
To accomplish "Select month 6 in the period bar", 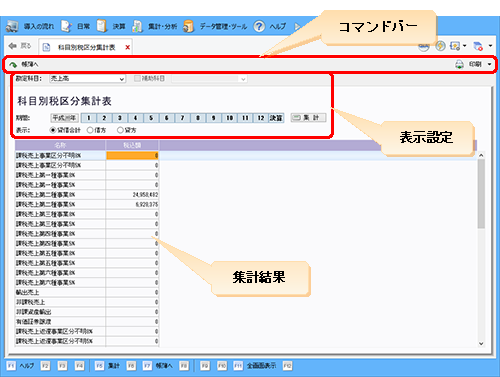I will tap(167, 118).
